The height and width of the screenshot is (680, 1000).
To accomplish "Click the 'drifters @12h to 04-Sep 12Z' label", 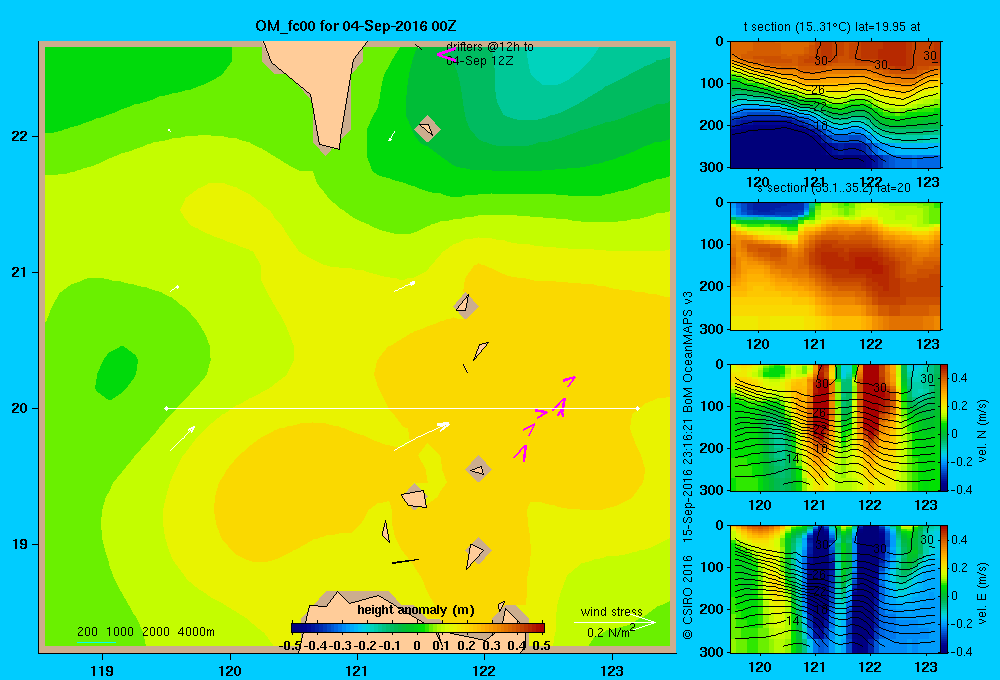I will coord(490,54).
